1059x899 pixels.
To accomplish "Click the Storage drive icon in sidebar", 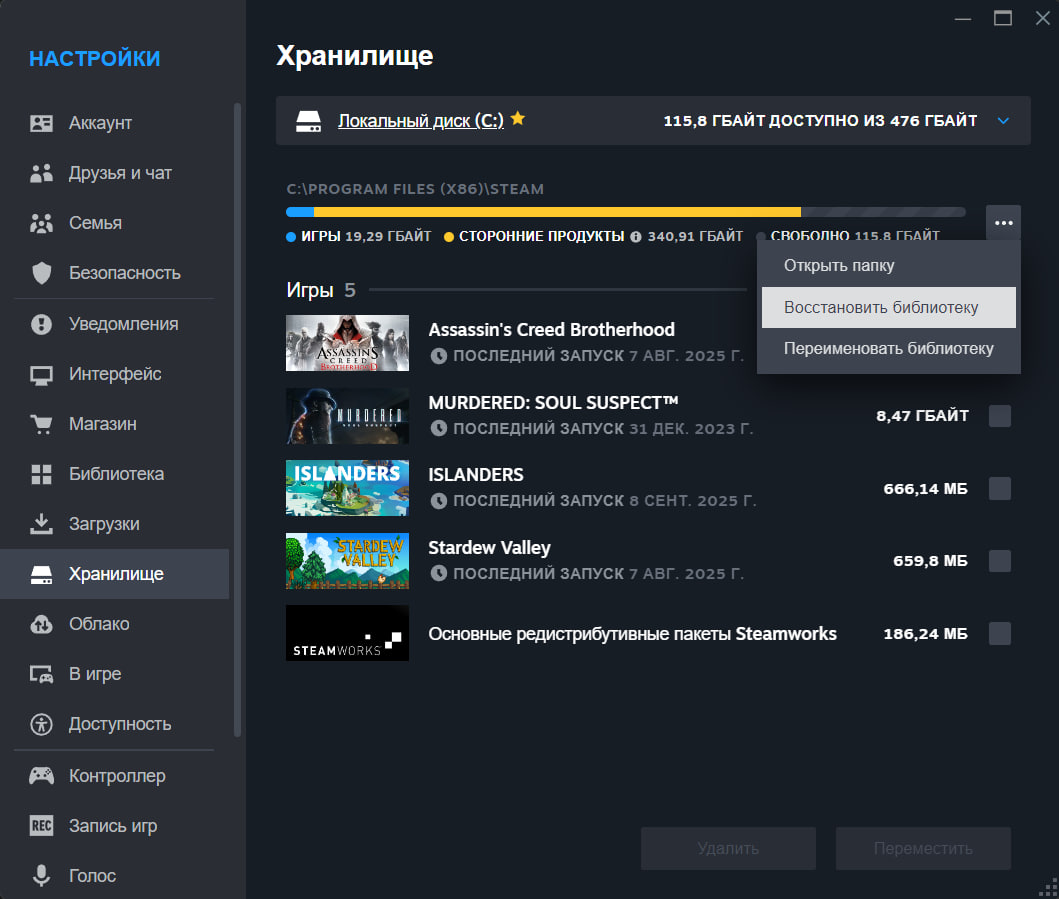I will coord(41,574).
